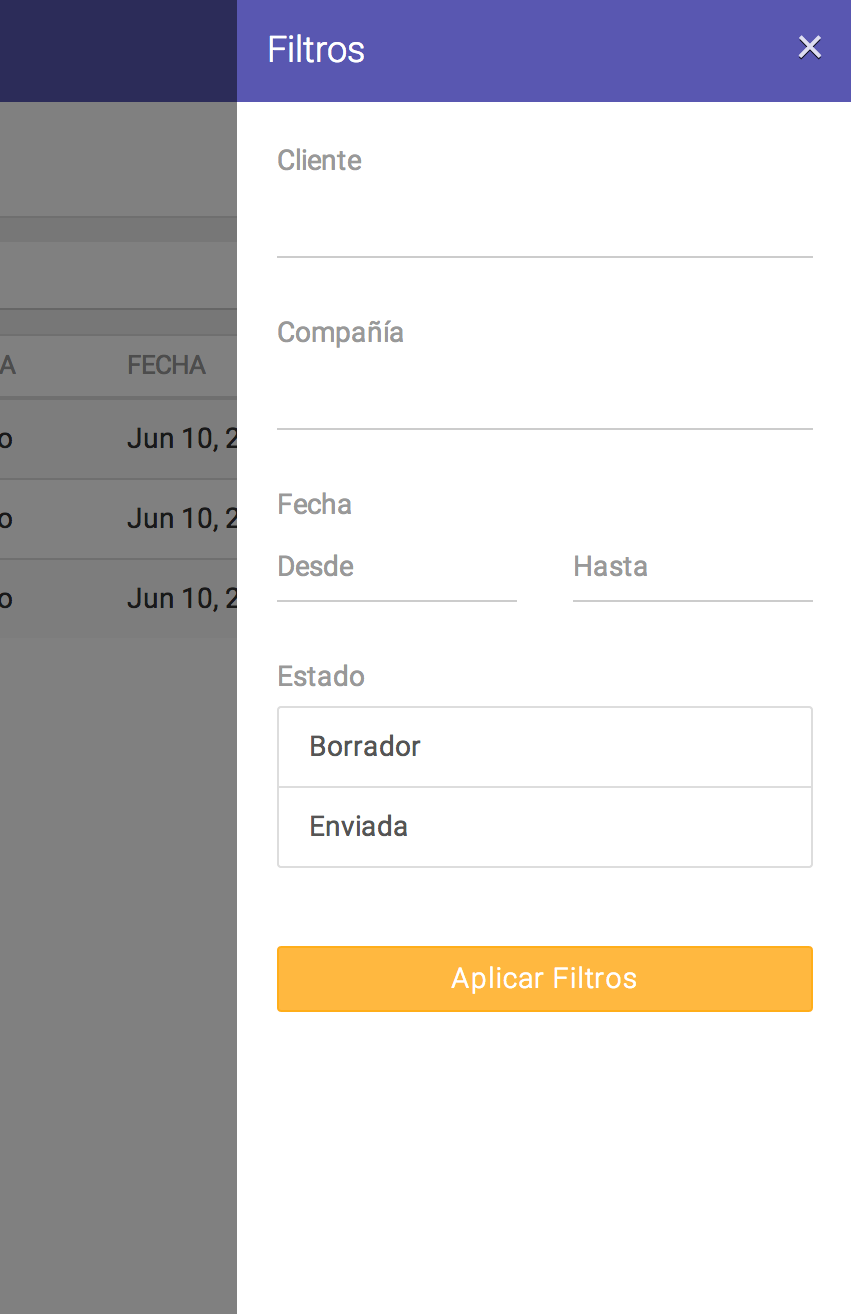851x1314 pixels.
Task: Click the Estado section label
Action: [x=321, y=677]
